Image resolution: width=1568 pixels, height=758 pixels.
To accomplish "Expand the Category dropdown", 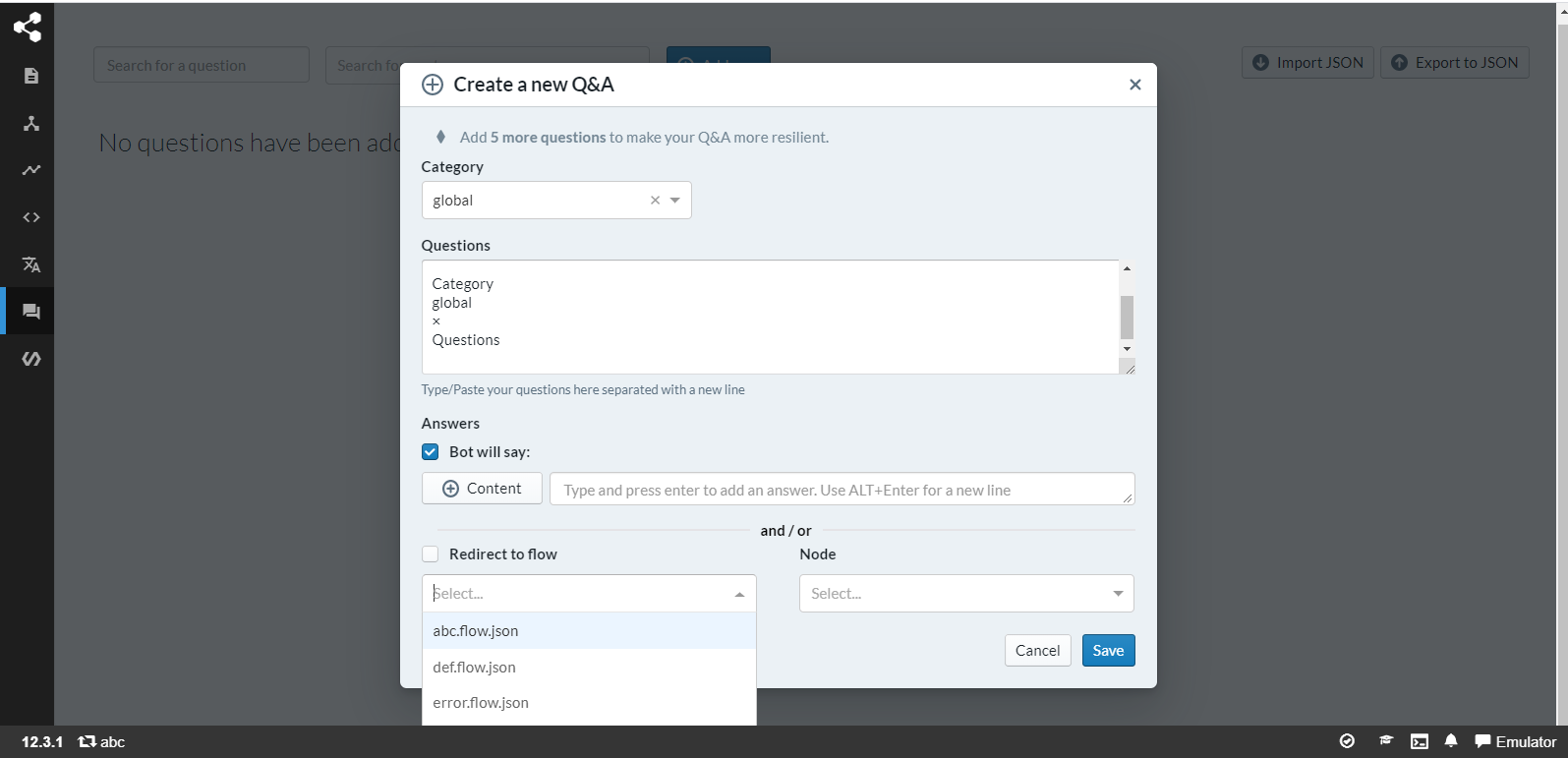I will click(x=674, y=200).
